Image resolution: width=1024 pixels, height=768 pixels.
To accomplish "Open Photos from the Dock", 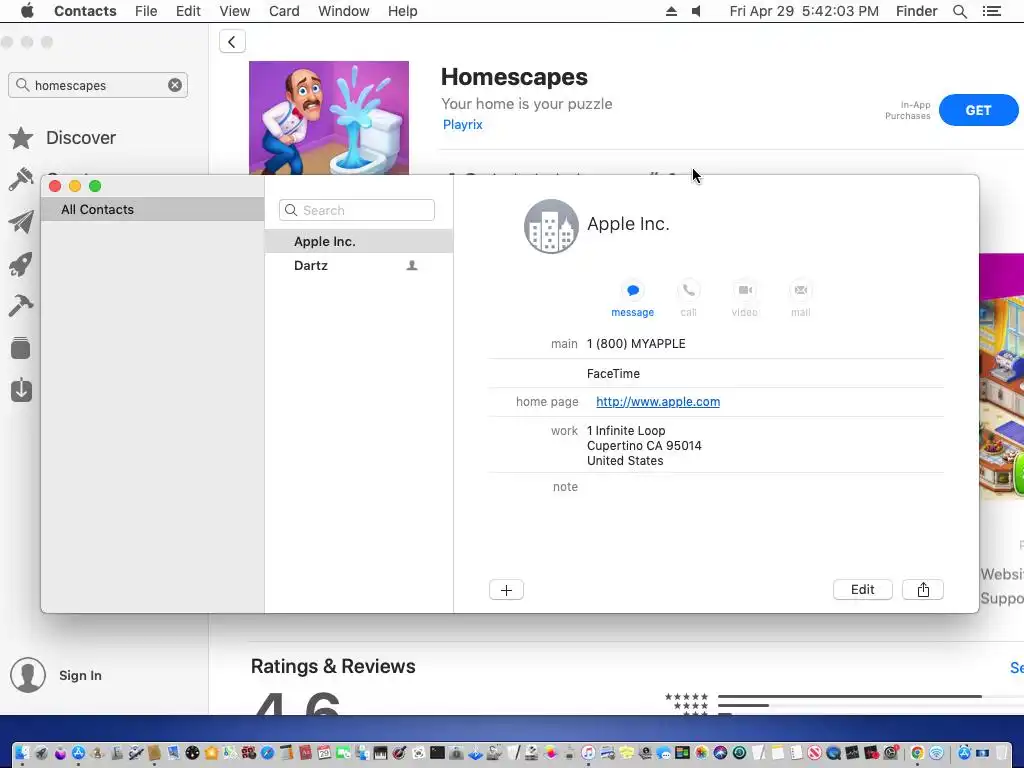I will tap(701, 753).
